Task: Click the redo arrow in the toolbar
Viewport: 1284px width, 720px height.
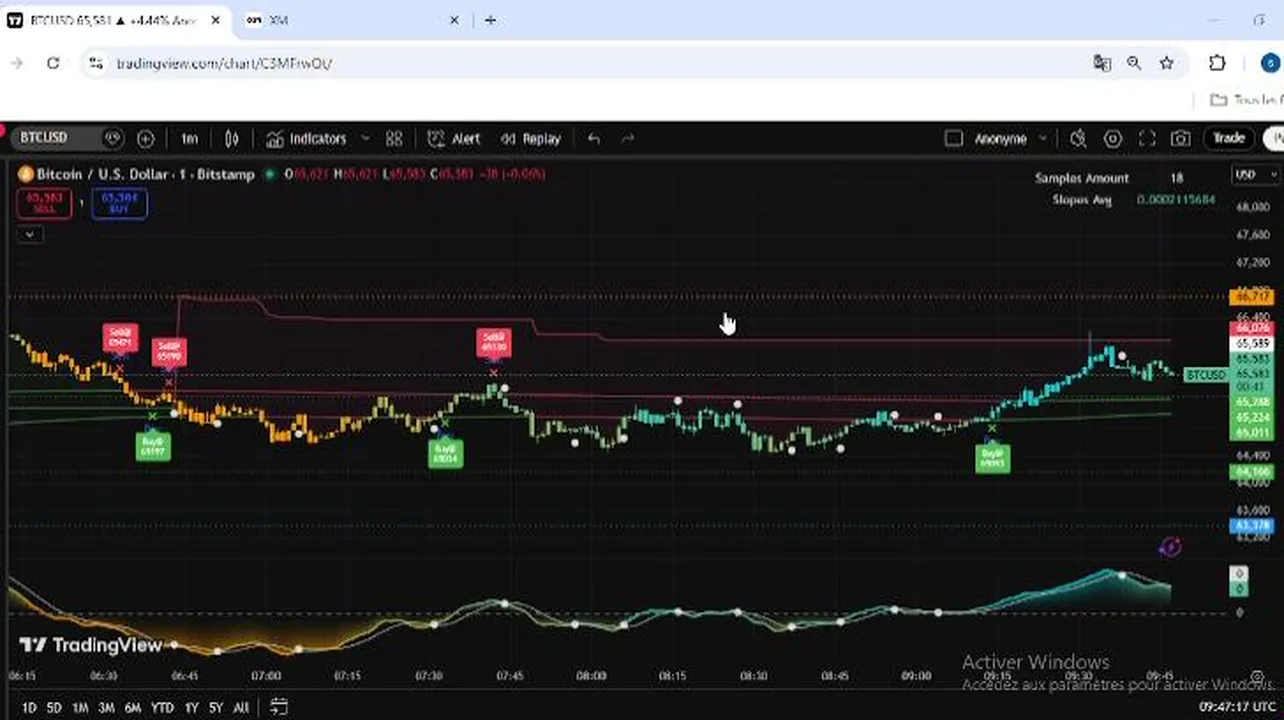Action: tap(628, 139)
